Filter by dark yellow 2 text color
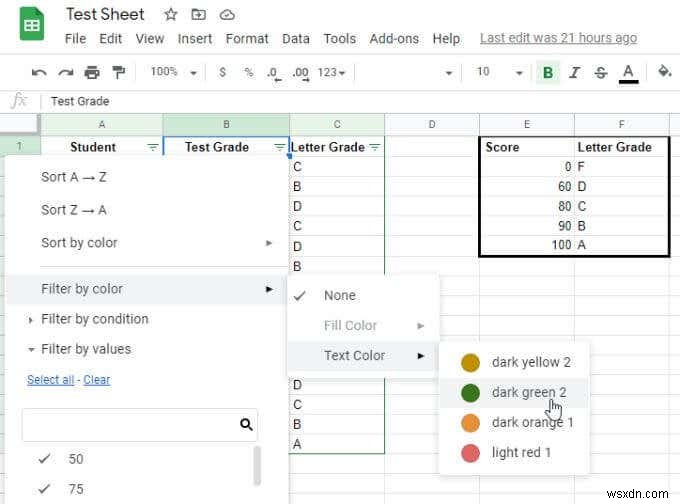The image size is (680, 504). point(514,362)
